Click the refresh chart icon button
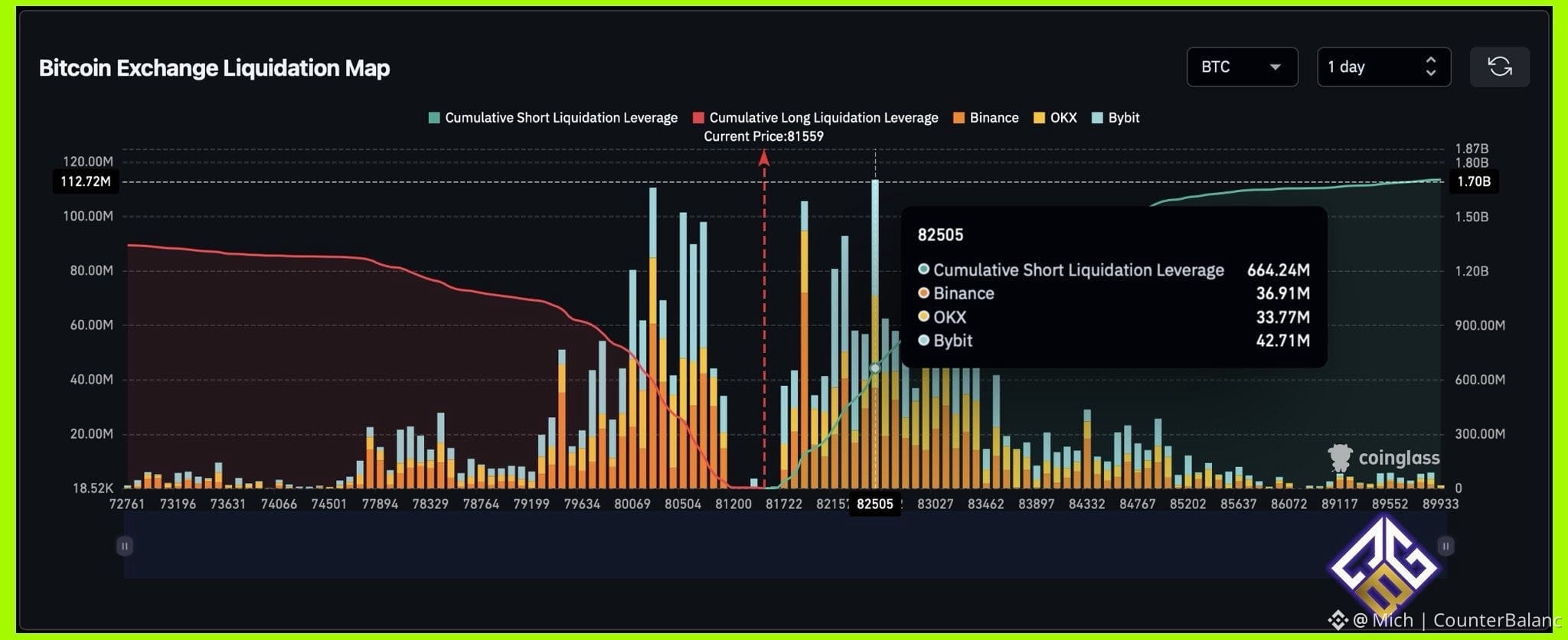Image resolution: width=1568 pixels, height=640 pixels. [1499, 67]
